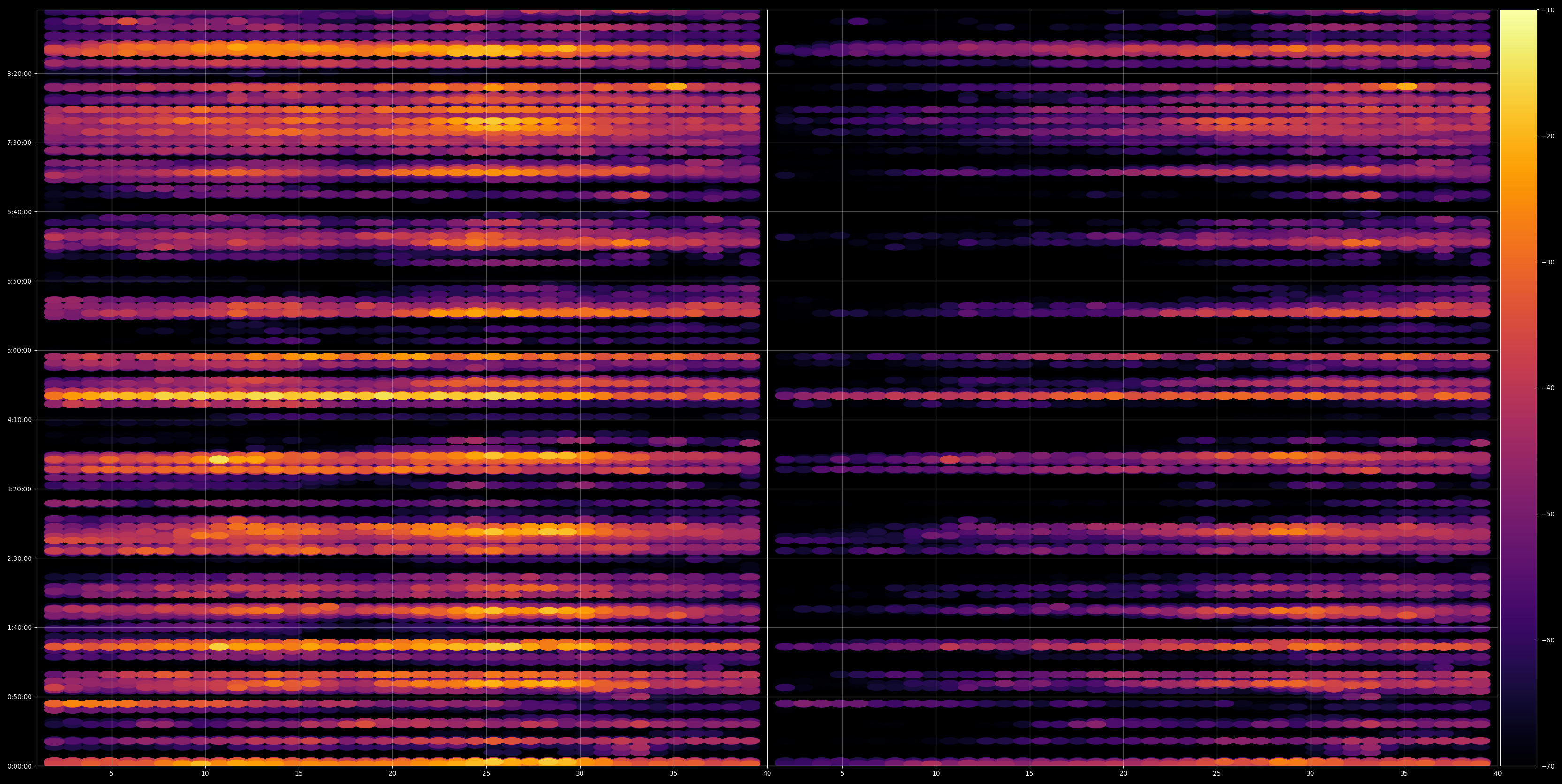Select x-axis tick 10 of the right heatmap

(x=936, y=773)
